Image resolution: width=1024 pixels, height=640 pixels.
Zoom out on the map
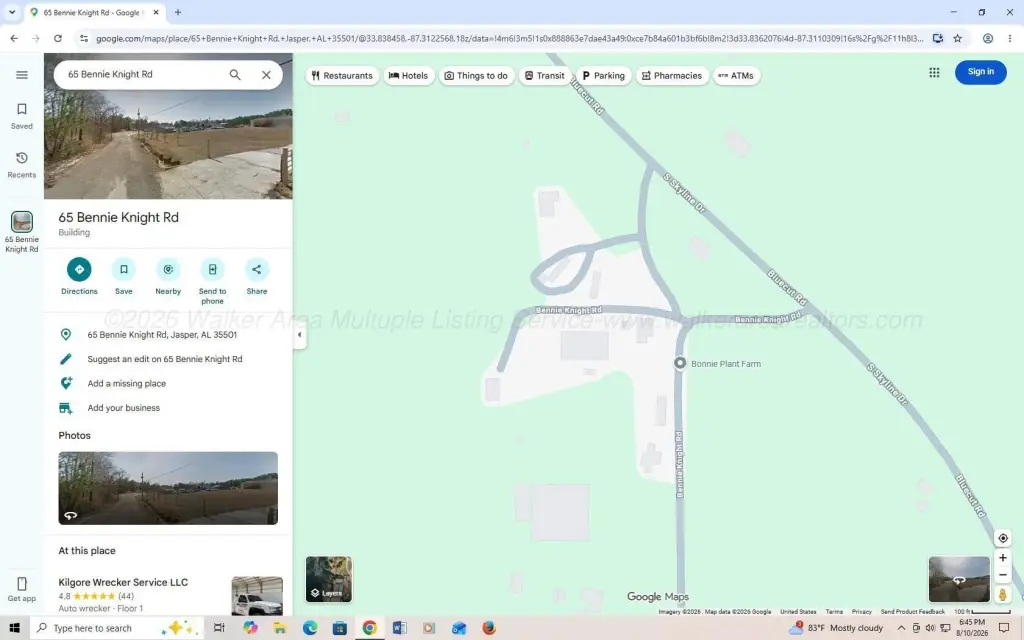(x=1002, y=575)
